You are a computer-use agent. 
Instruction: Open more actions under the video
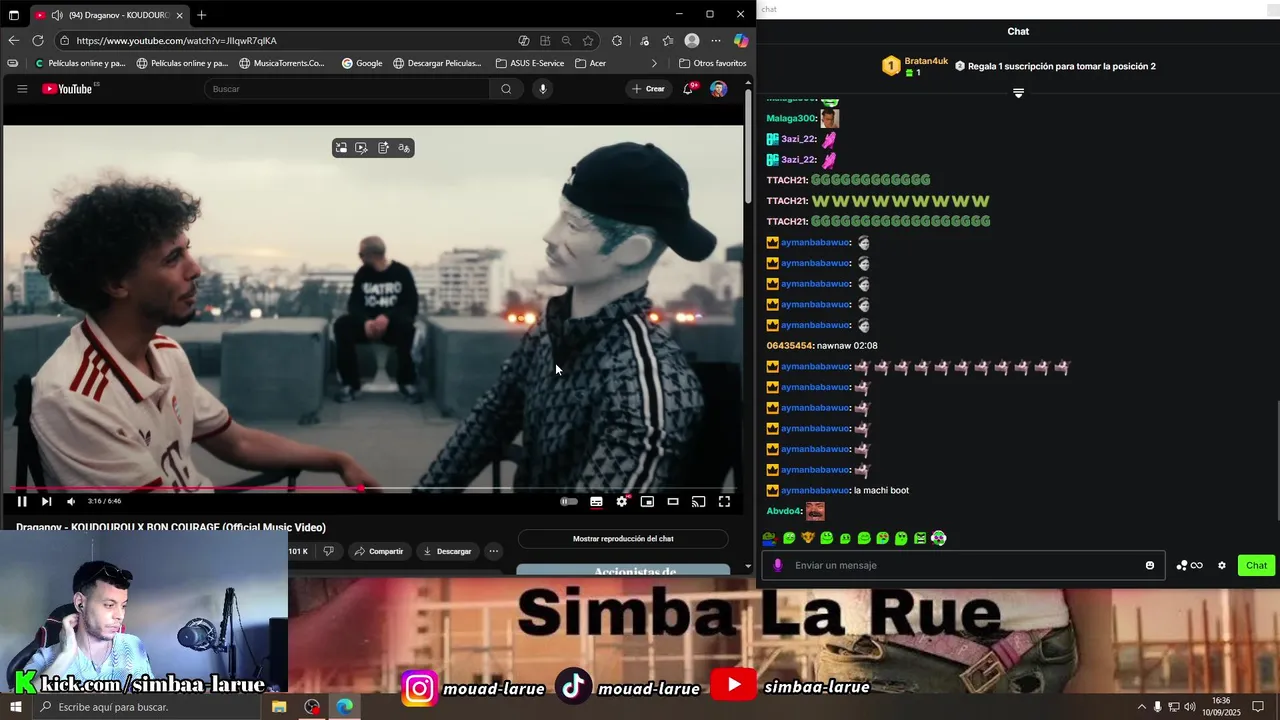[493, 551]
